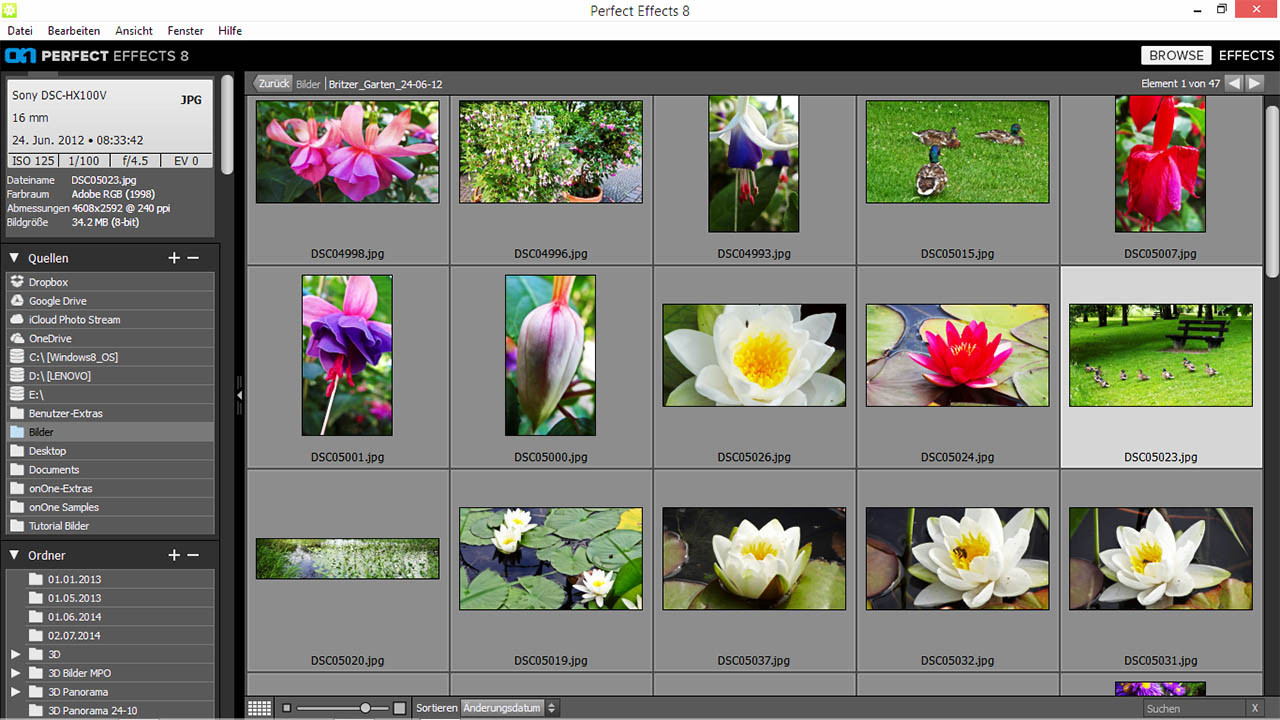Screen dimensions: 1280x720
Task: Select iCloud Photo Stream source
Action: pyautogui.click(x=74, y=320)
